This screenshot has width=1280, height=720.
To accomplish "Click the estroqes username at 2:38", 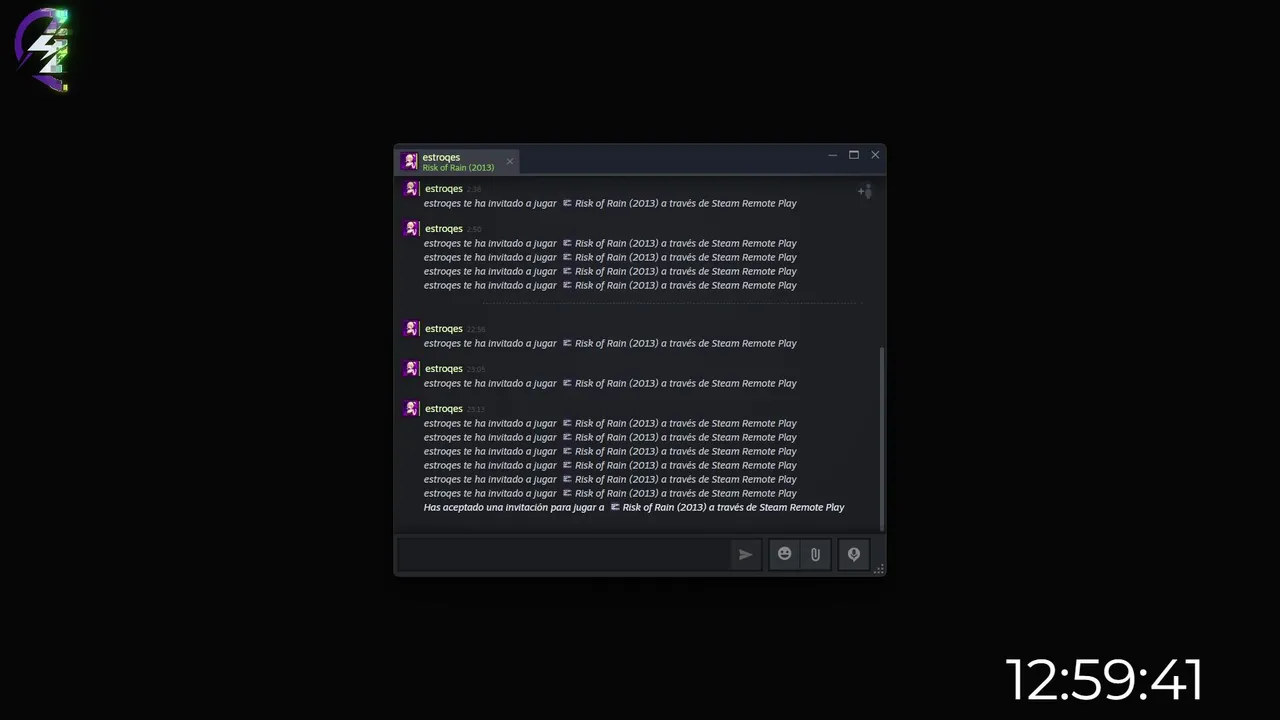I will click(x=443, y=189).
